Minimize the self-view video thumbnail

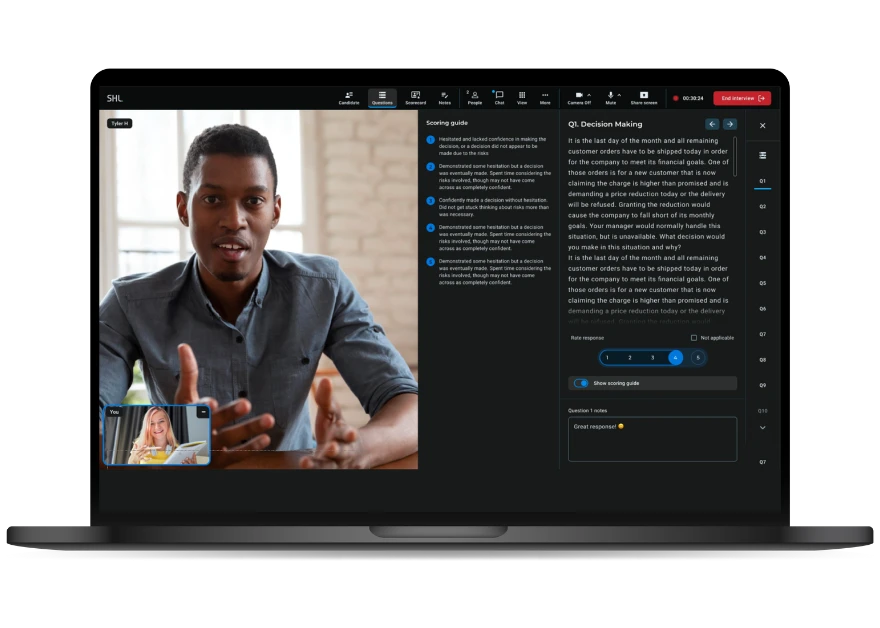pos(203,412)
